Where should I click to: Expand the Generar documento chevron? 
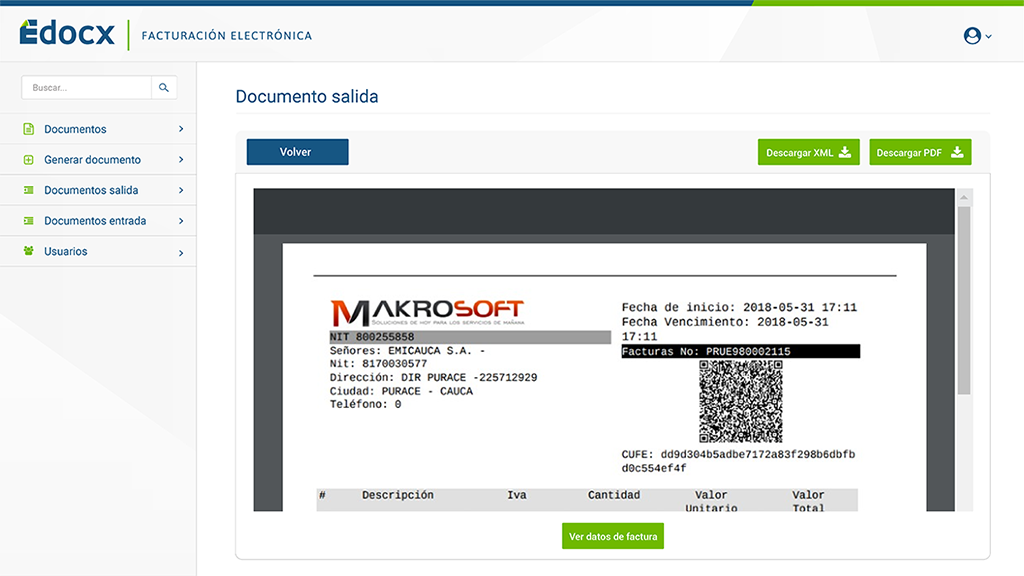click(x=181, y=159)
